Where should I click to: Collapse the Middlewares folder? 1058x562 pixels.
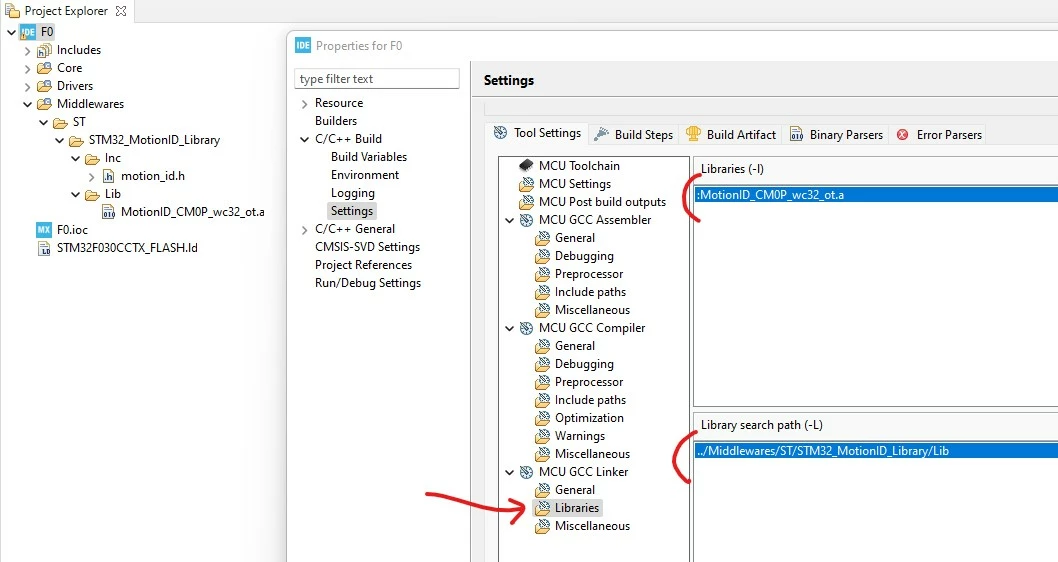click(28, 105)
